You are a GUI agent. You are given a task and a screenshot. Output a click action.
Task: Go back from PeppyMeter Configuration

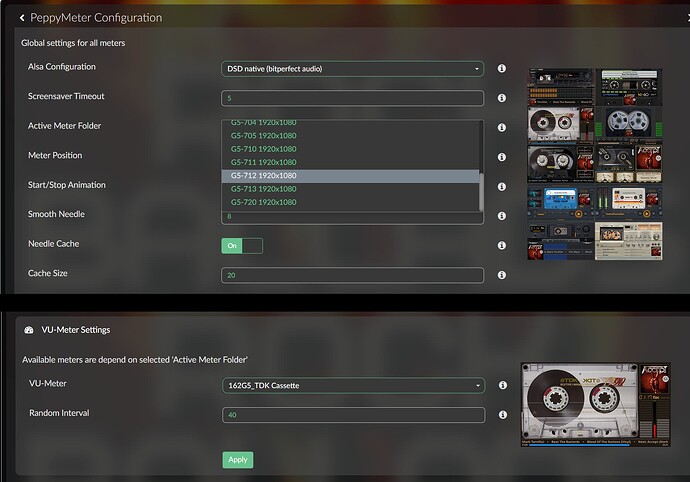coord(22,18)
